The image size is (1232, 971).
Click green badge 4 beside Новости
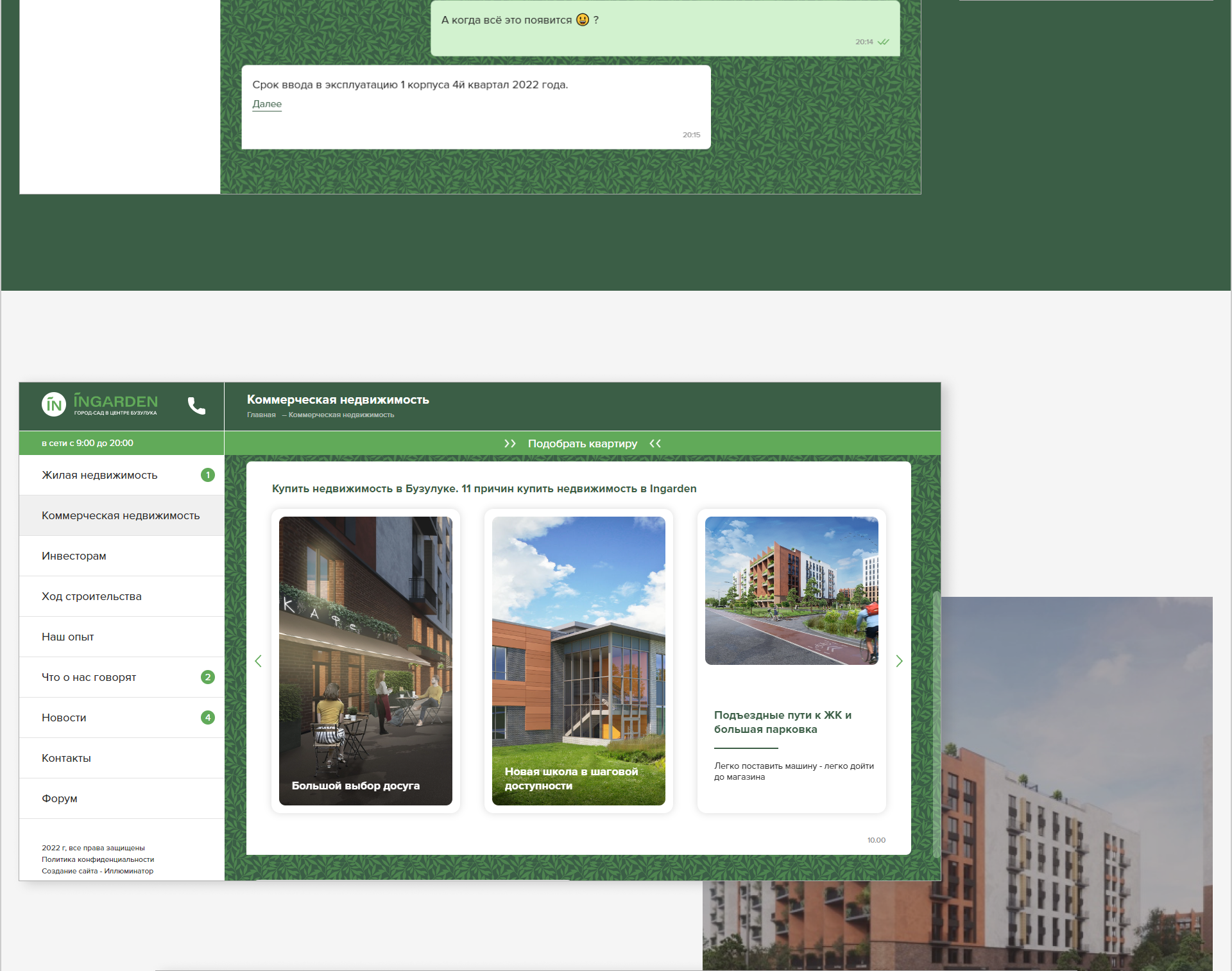click(207, 718)
